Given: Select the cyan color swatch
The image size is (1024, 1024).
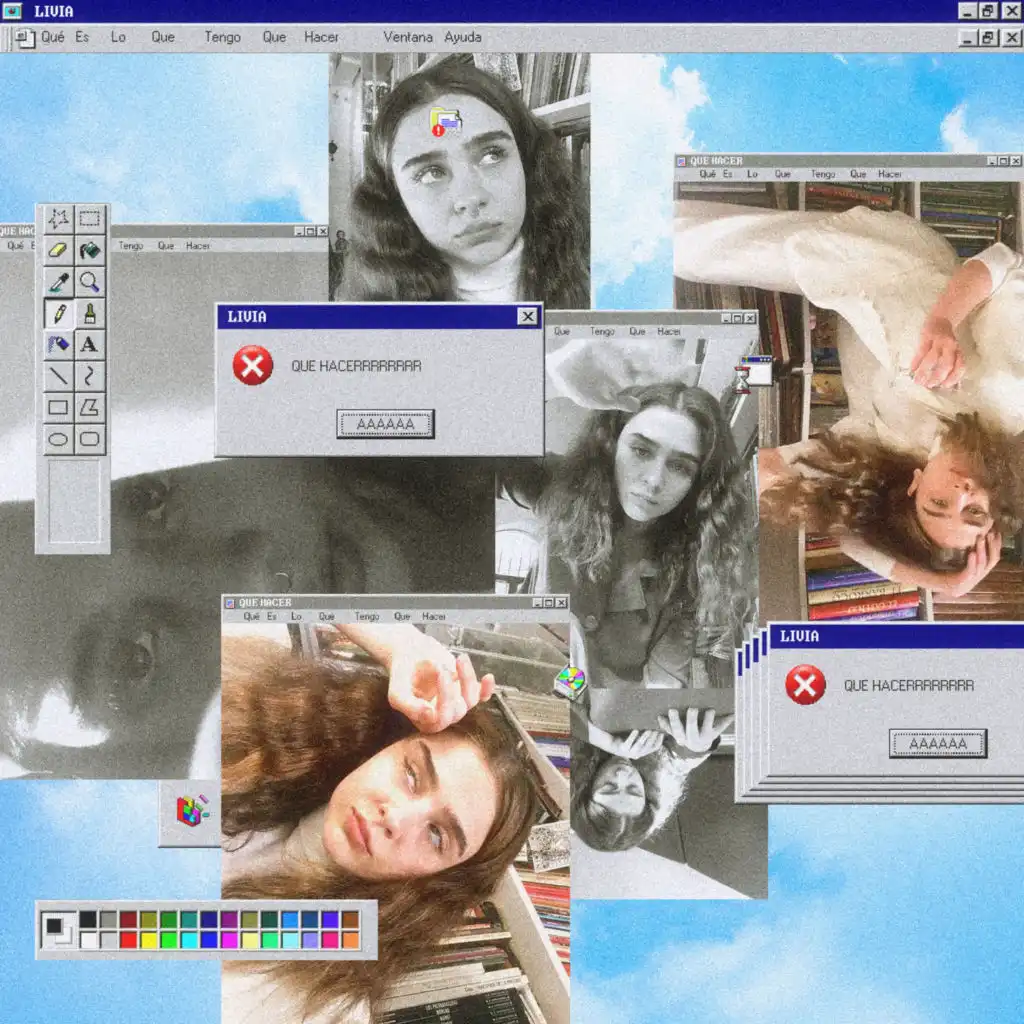Looking at the screenshot, I should [189, 940].
